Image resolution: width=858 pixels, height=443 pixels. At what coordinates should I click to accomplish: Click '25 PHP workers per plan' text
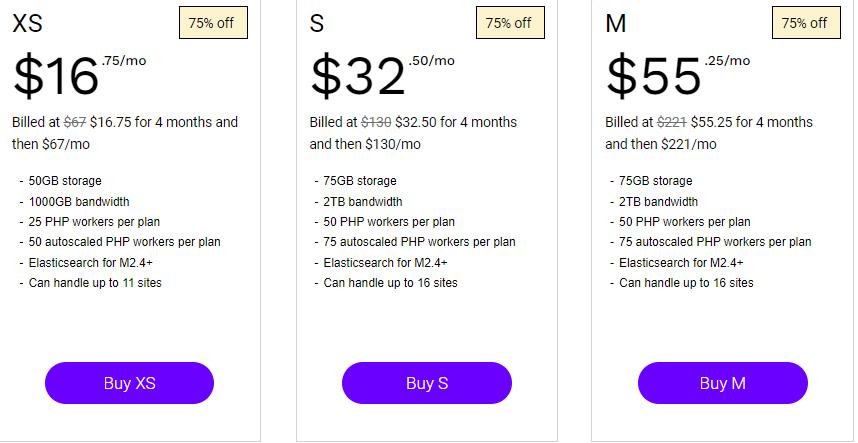pyautogui.click(x=94, y=222)
